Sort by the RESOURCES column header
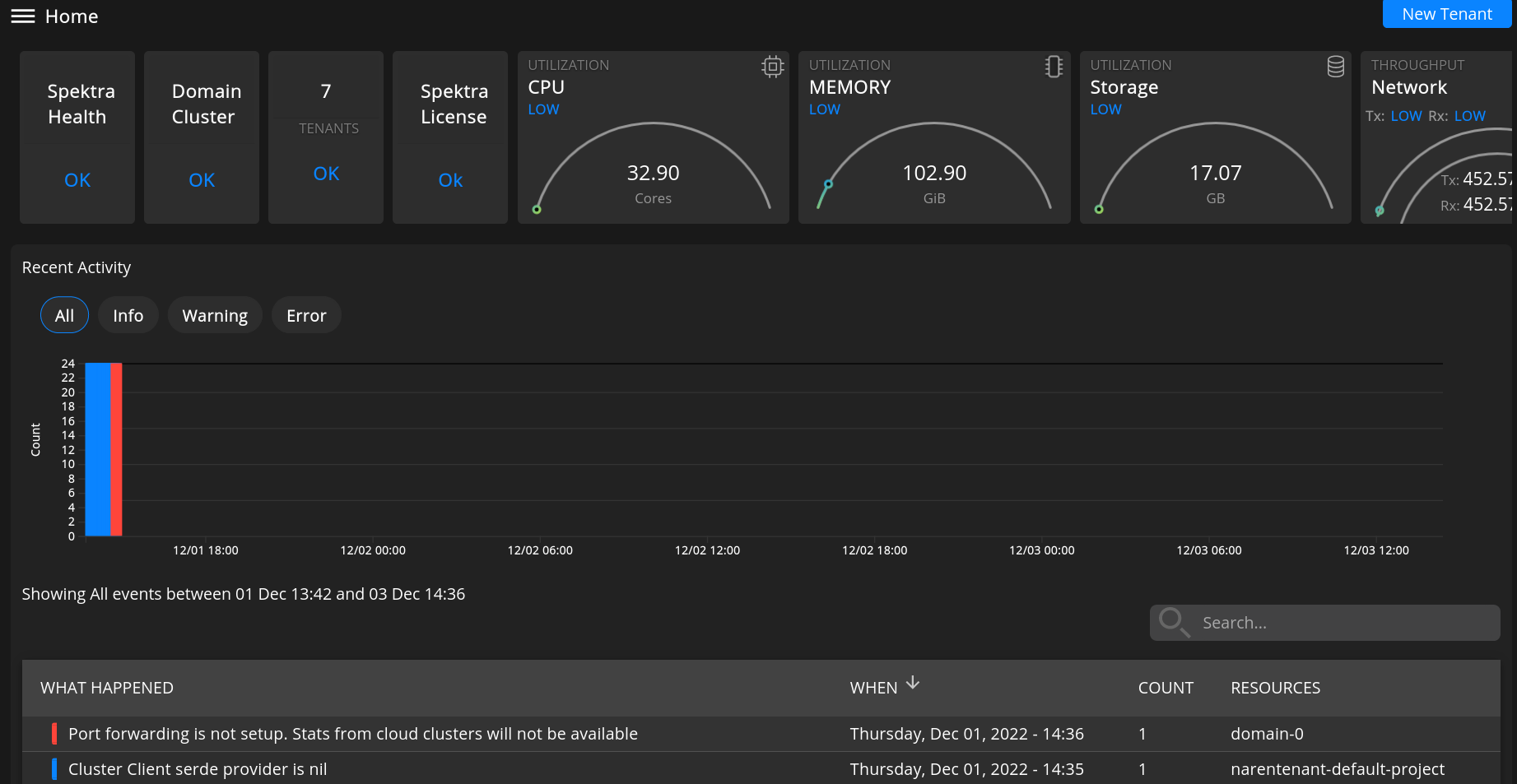This screenshot has width=1517, height=784. [x=1275, y=688]
